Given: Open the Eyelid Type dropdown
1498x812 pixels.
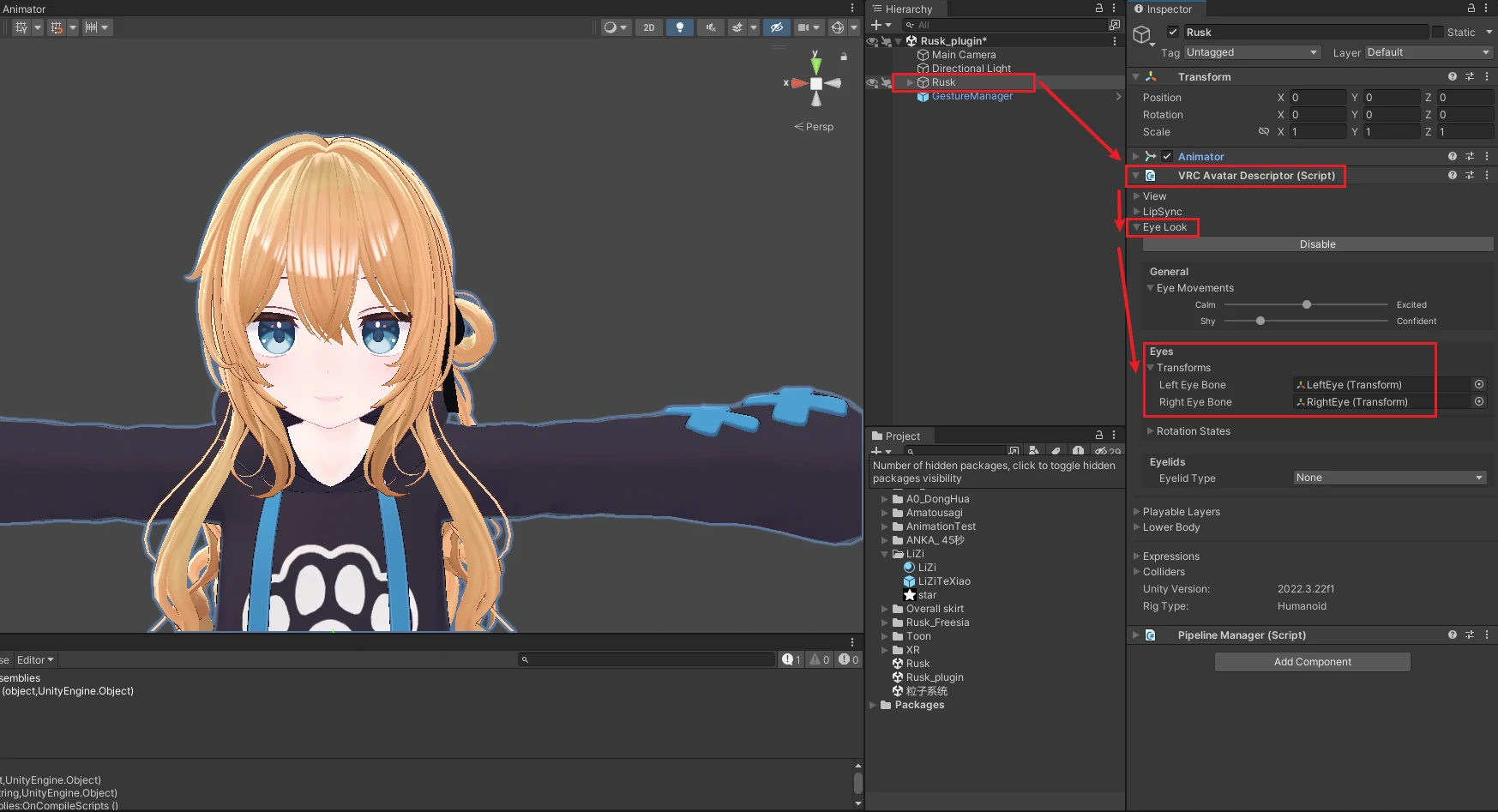Looking at the screenshot, I should point(1389,478).
